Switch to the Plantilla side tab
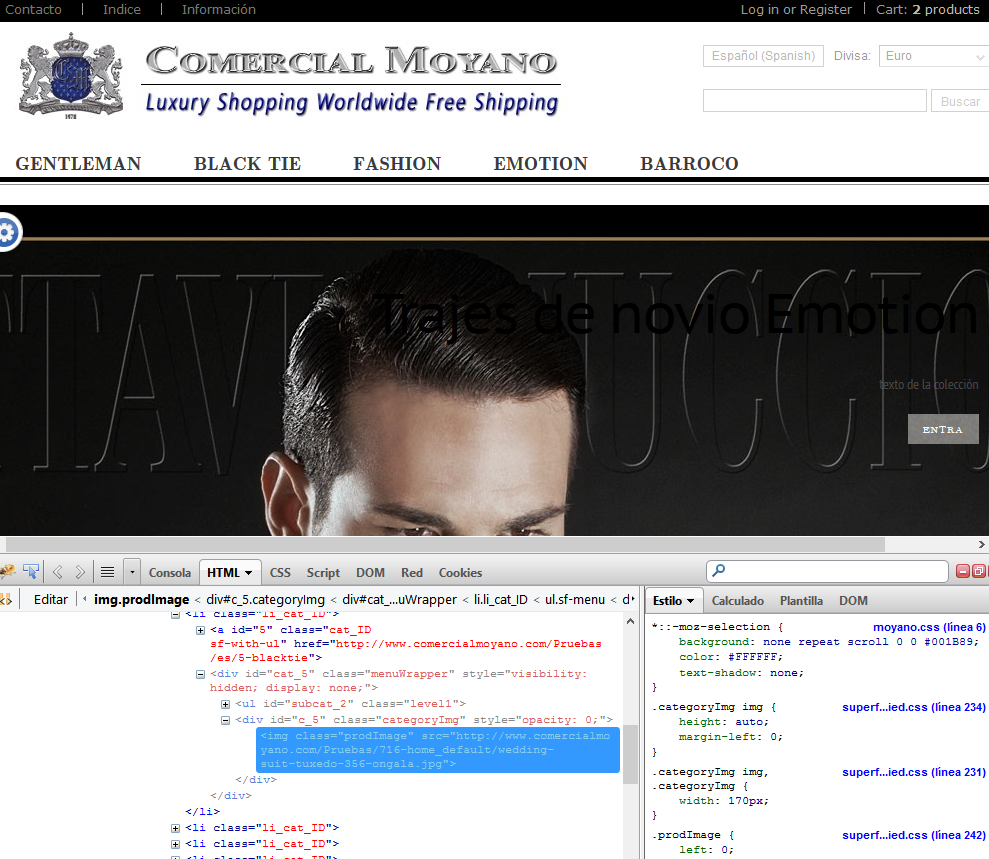Image resolution: width=989 pixels, height=859 pixels. tap(801, 600)
